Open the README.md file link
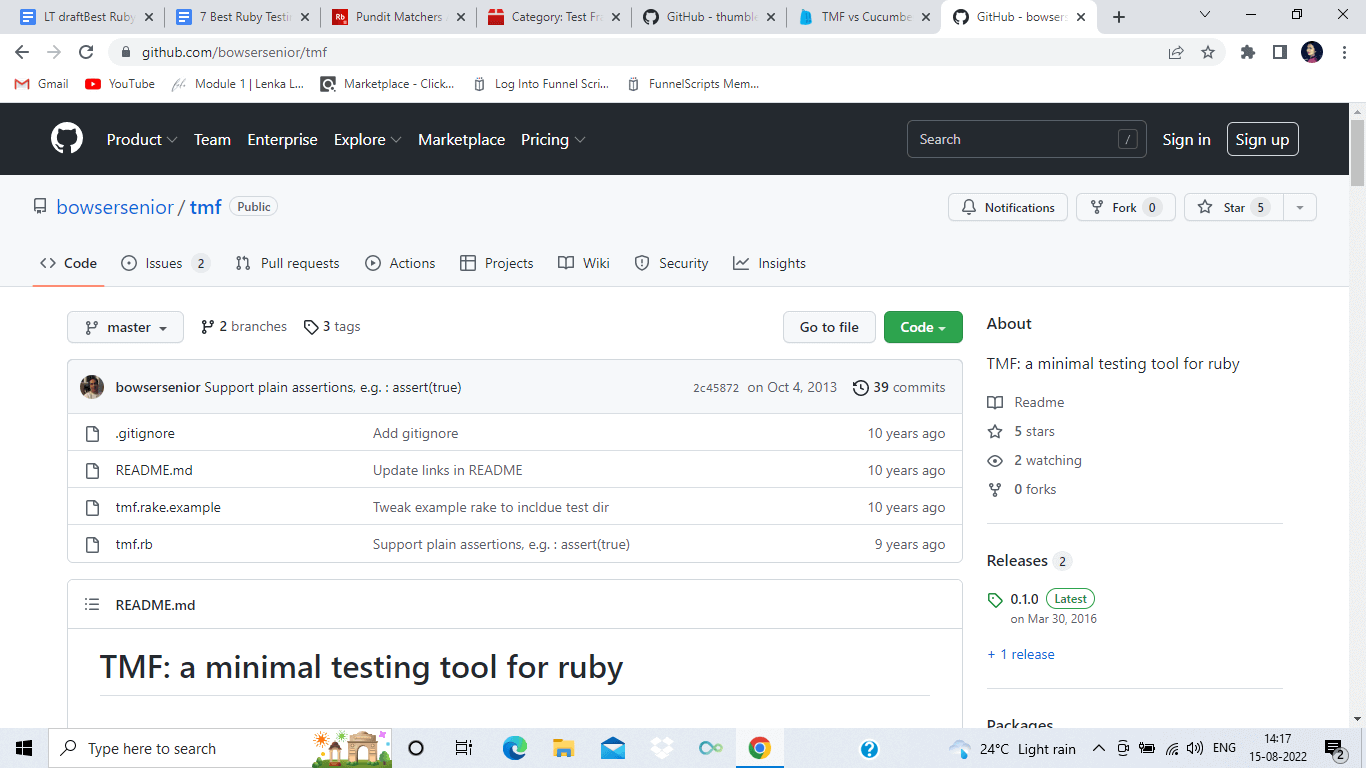Screen dimensions: 1366x768 (x=154, y=470)
